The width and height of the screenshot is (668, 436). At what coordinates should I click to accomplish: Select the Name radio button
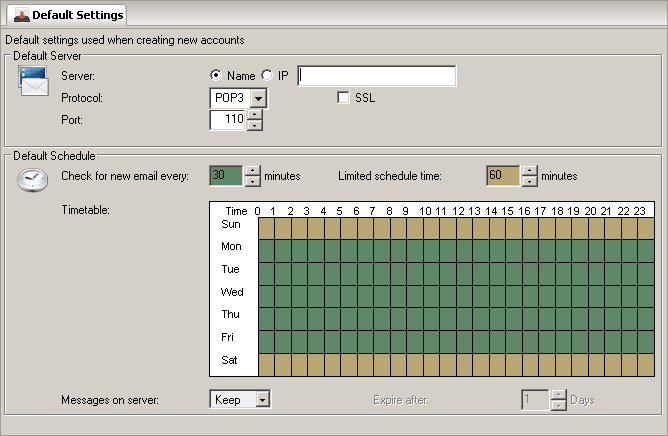click(x=216, y=75)
